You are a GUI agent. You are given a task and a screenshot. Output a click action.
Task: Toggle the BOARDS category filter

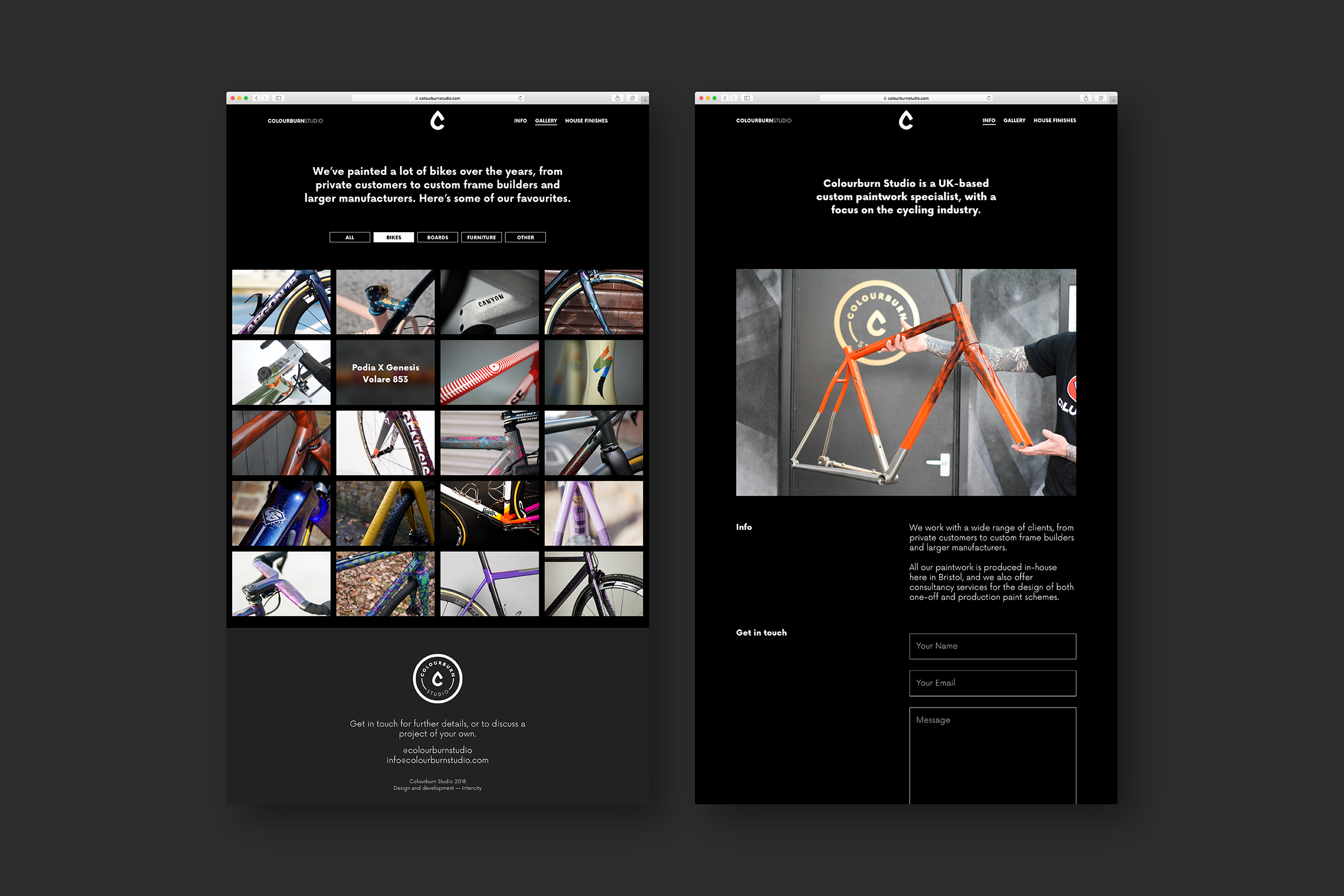coord(437,237)
